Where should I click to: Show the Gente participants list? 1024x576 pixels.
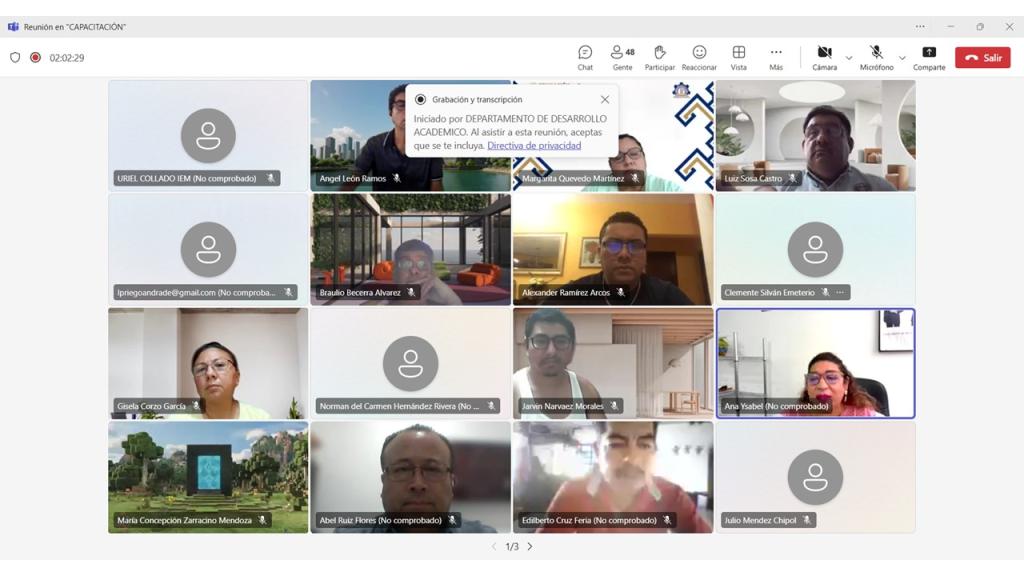[622, 57]
